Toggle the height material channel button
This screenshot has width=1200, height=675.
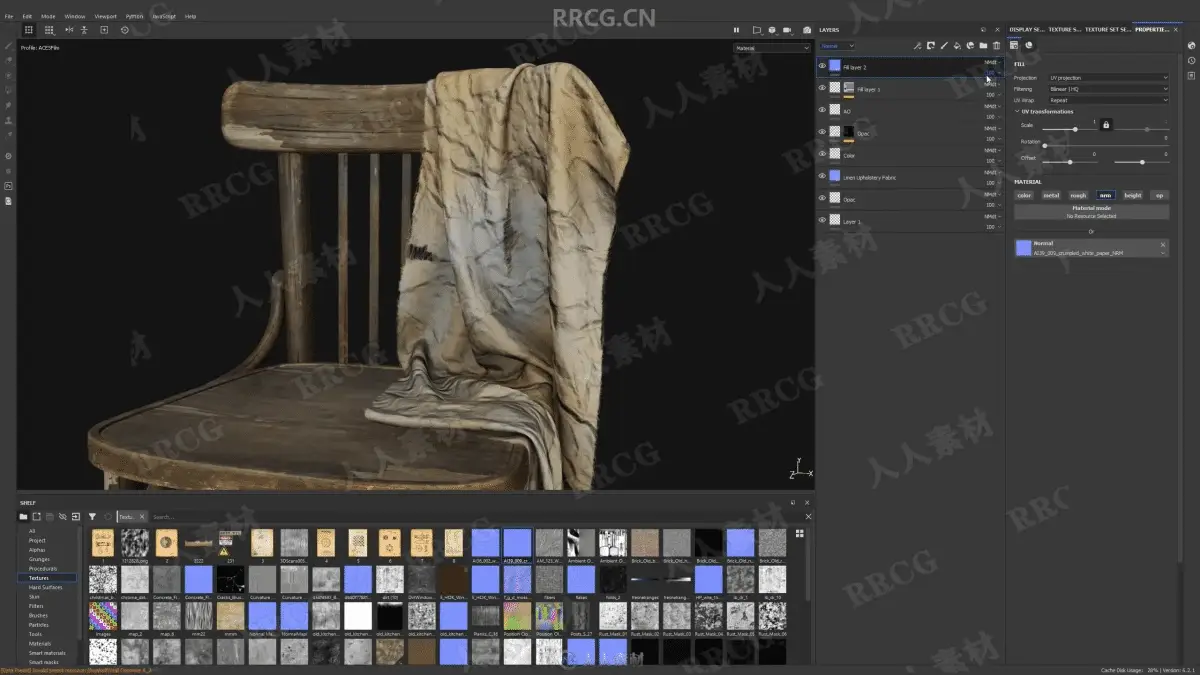point(1132,195)
